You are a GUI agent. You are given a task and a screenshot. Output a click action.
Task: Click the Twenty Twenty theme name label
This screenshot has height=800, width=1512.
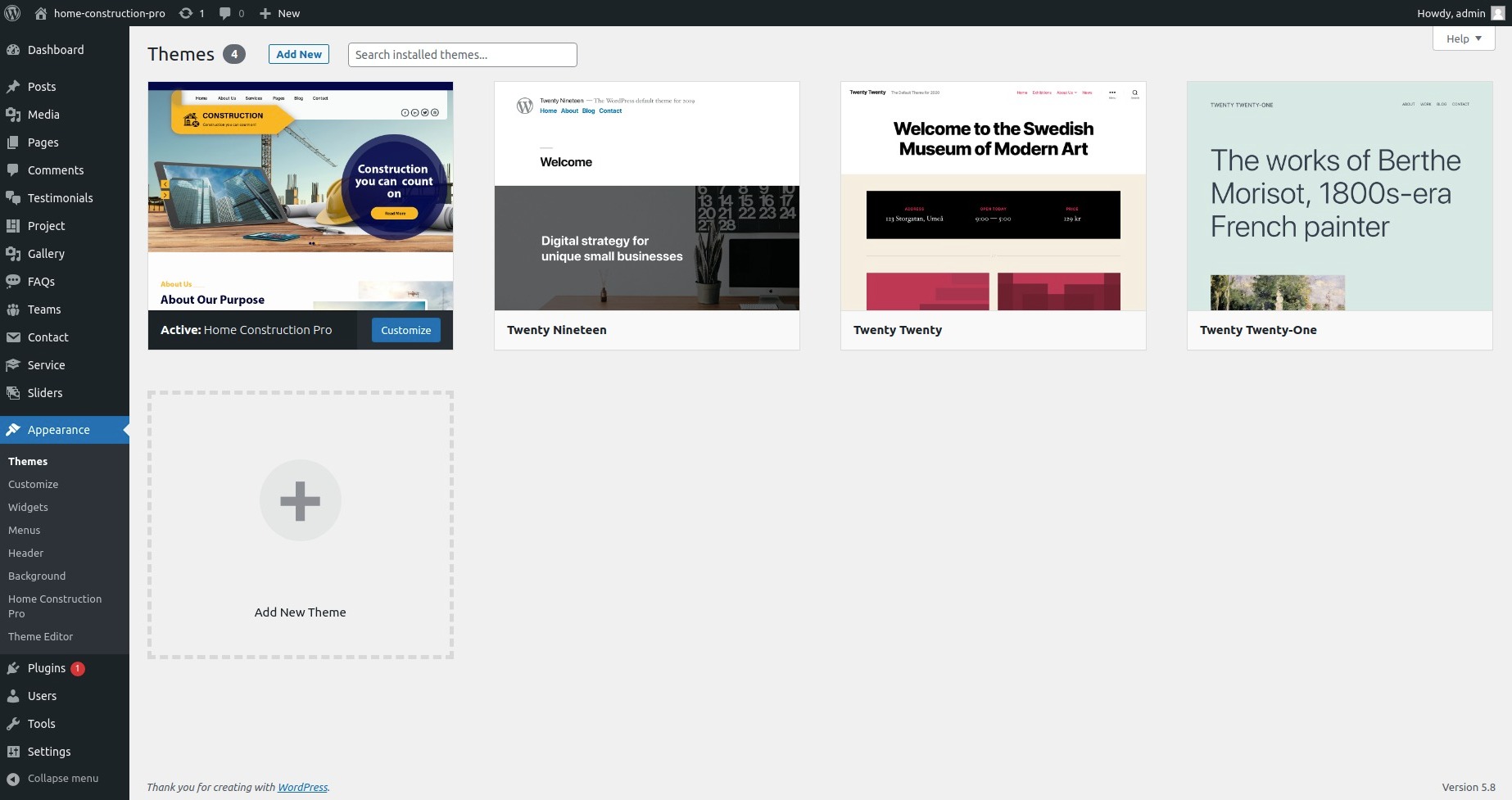[x=898, y=330]
